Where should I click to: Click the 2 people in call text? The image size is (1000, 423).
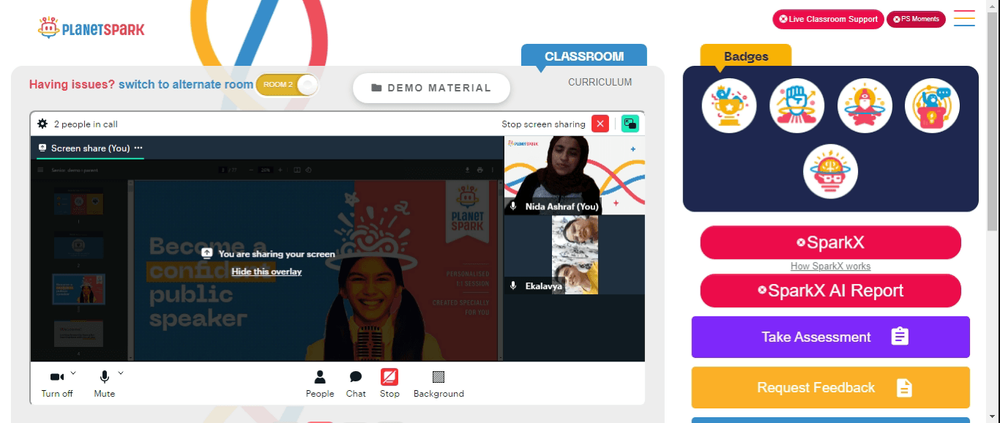tap(85, 124)
